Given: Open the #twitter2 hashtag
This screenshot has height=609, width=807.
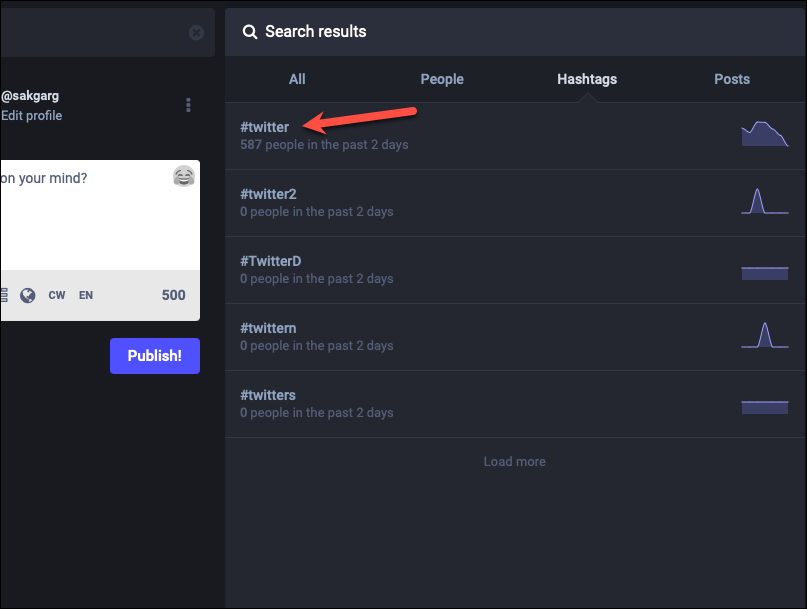Looking at the screenshot, I should click(268, 194).
